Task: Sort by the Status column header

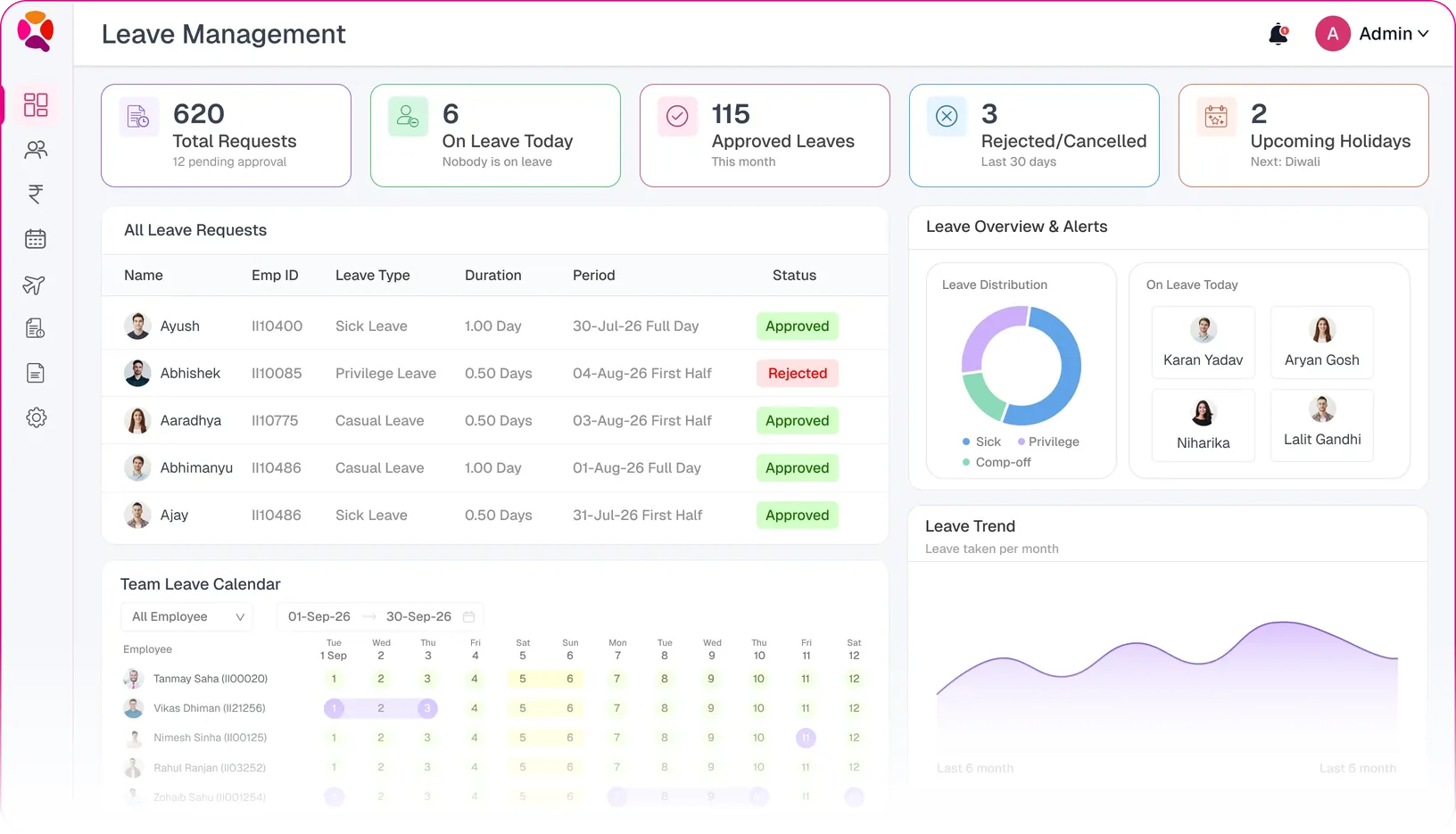Action: pyautogui.click(x=794, y=276)
